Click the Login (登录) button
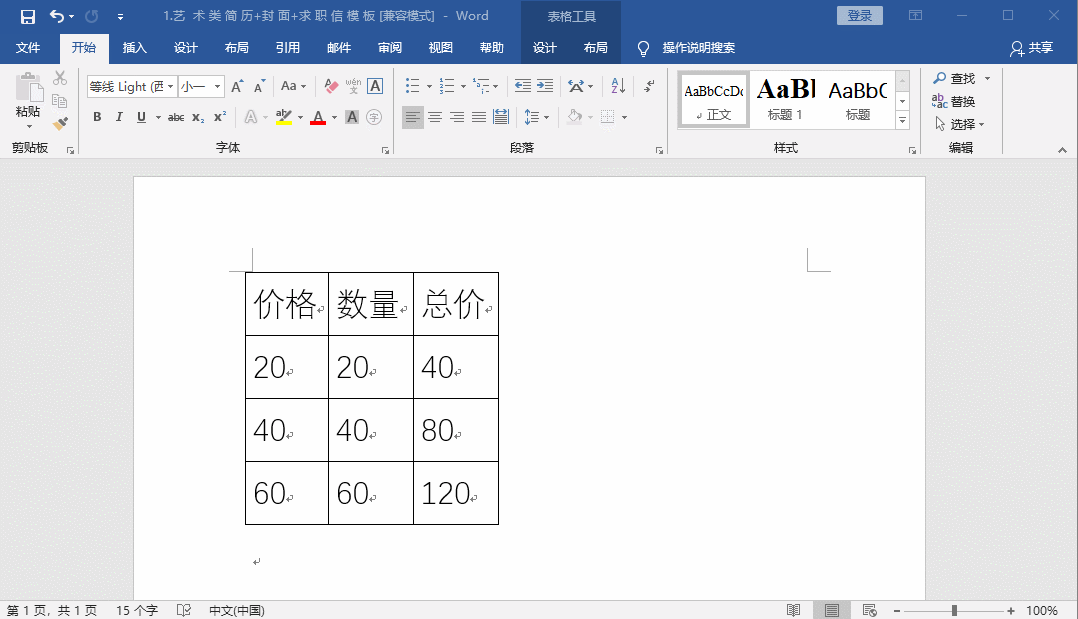This screenshot has width=1078, height=619. [x=859, y=15]
